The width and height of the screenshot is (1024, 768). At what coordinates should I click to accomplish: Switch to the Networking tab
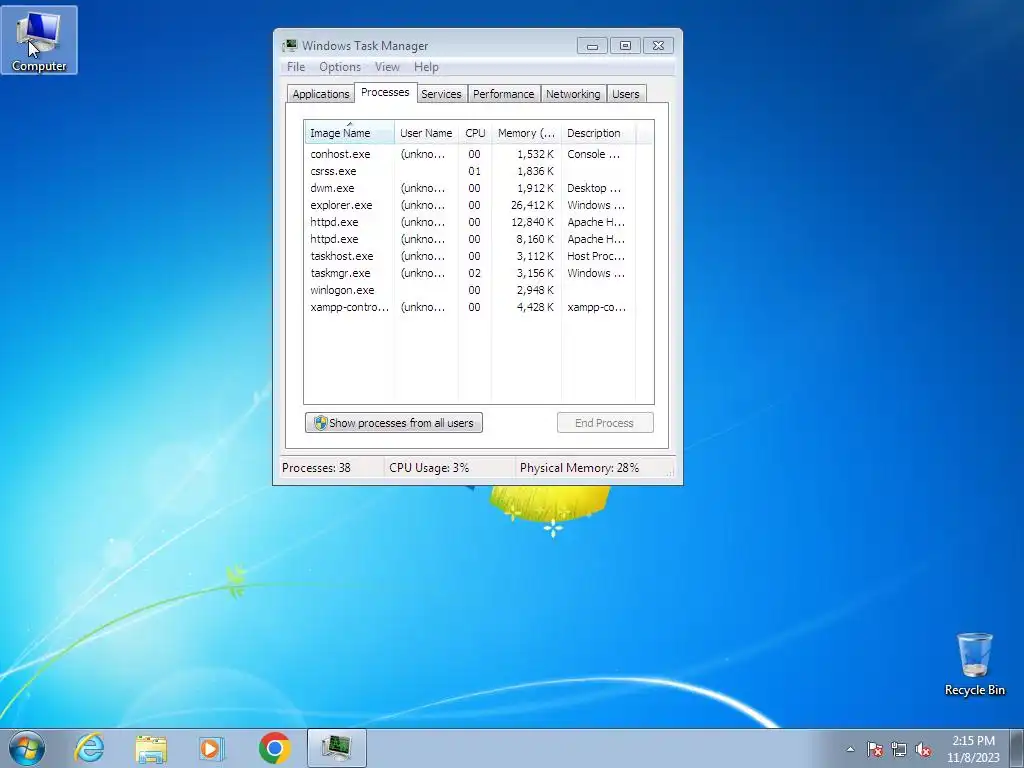click(573, 94)
